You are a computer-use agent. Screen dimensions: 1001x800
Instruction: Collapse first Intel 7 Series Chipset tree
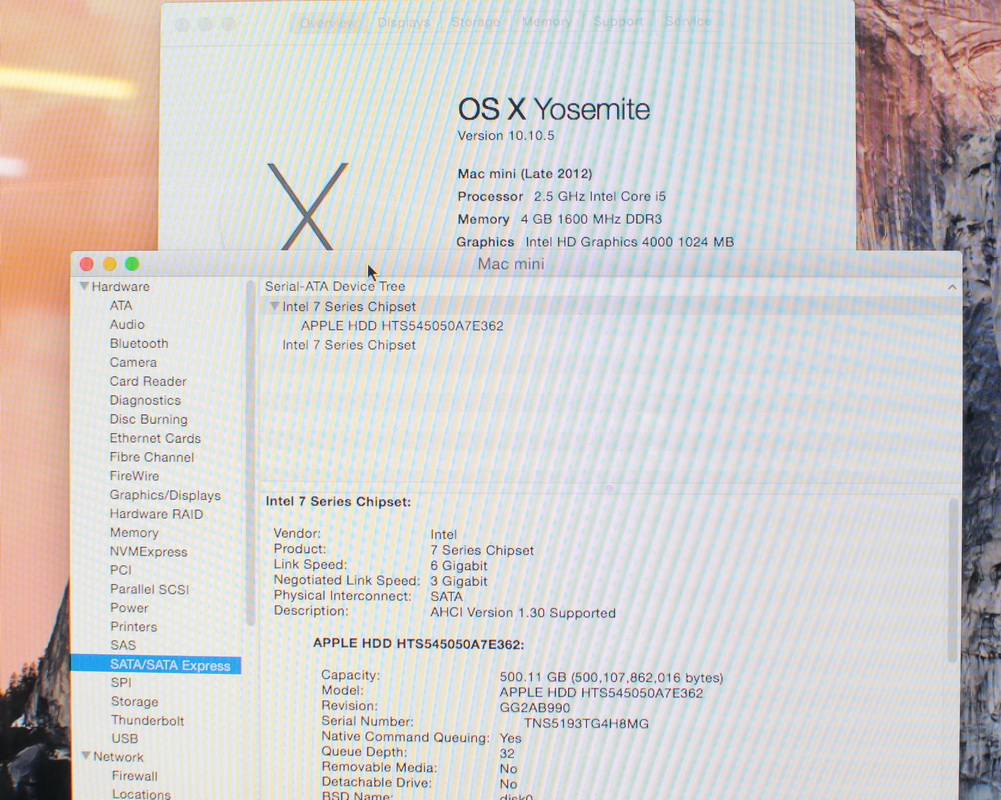pyautogui.click(x=274, y=306)
